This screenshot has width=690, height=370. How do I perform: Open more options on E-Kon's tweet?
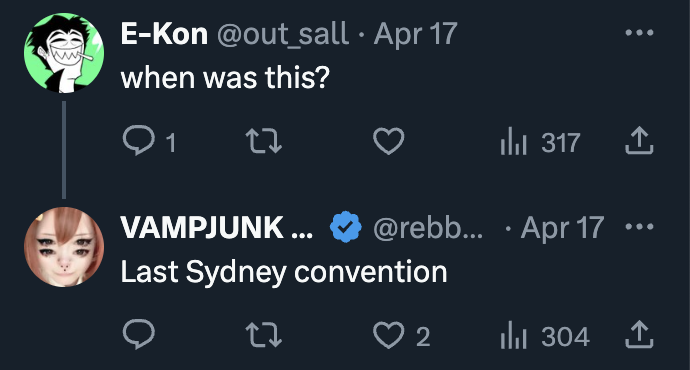(639, 33)
